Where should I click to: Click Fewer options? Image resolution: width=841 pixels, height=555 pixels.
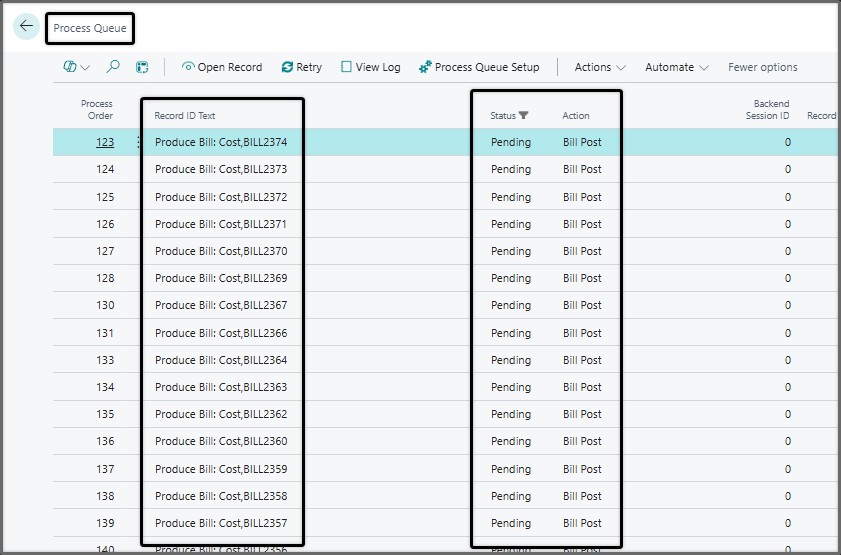(x=762, y=67)
